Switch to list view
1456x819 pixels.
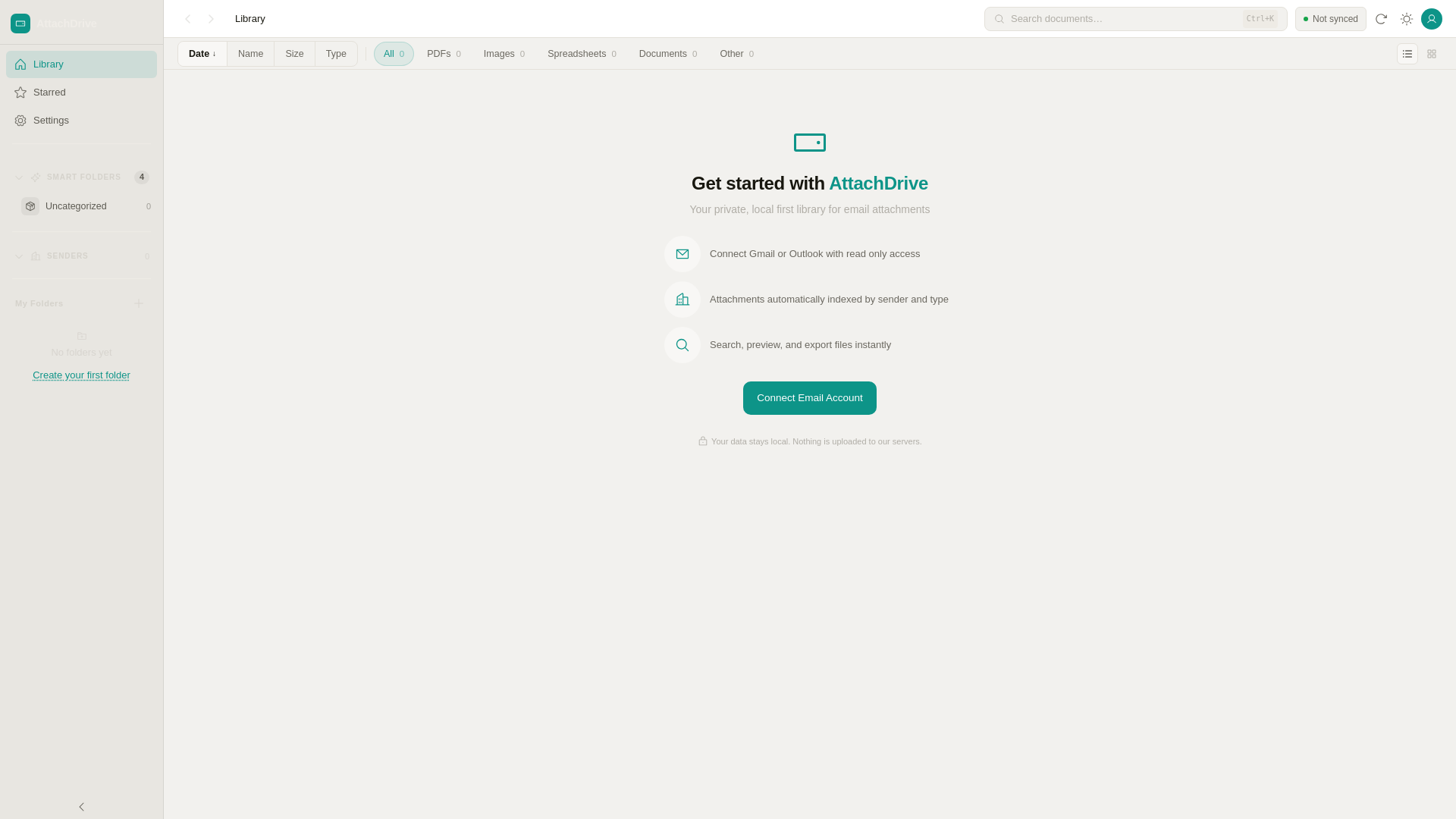coord(1407,54)
